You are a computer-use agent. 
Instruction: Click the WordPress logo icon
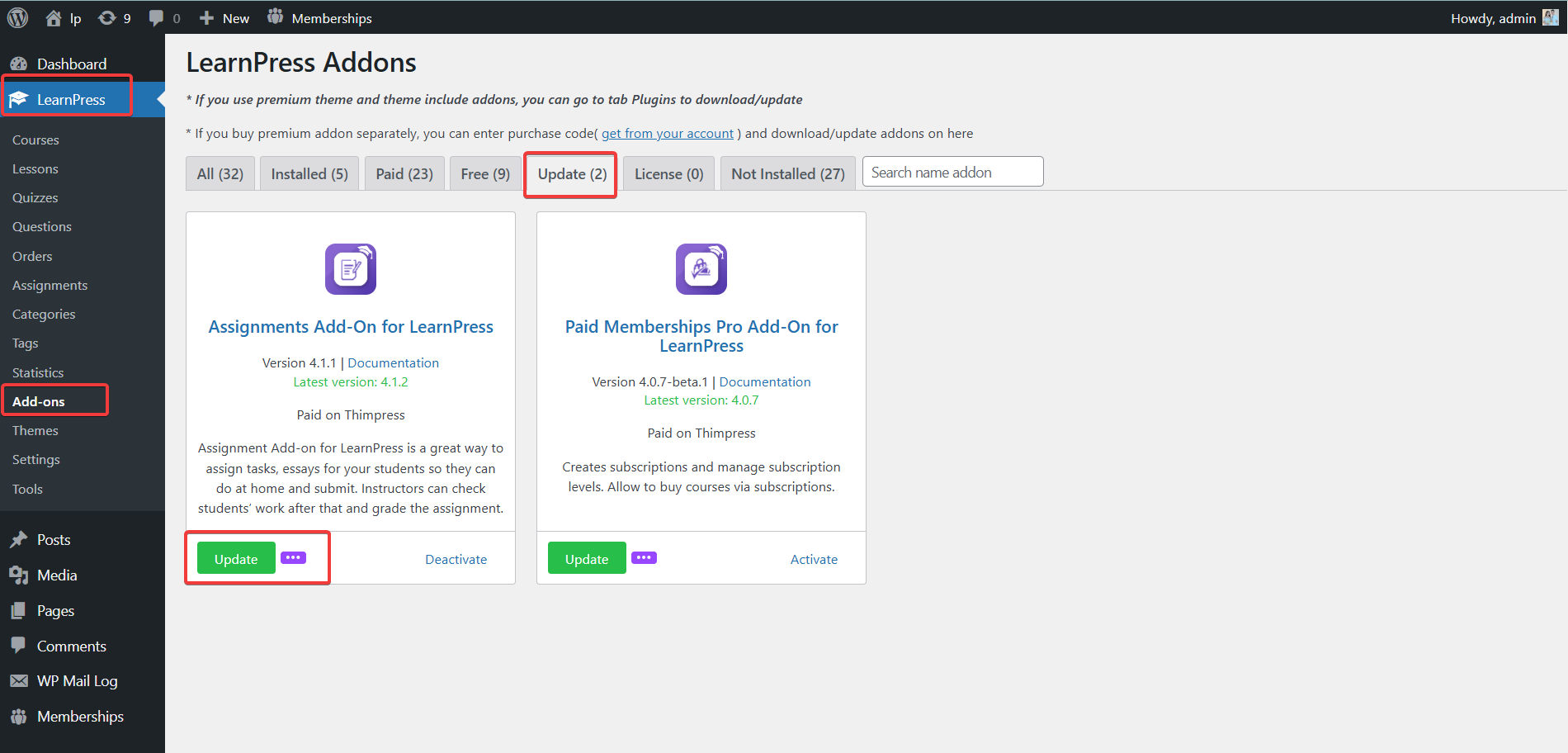pos(17,17)
